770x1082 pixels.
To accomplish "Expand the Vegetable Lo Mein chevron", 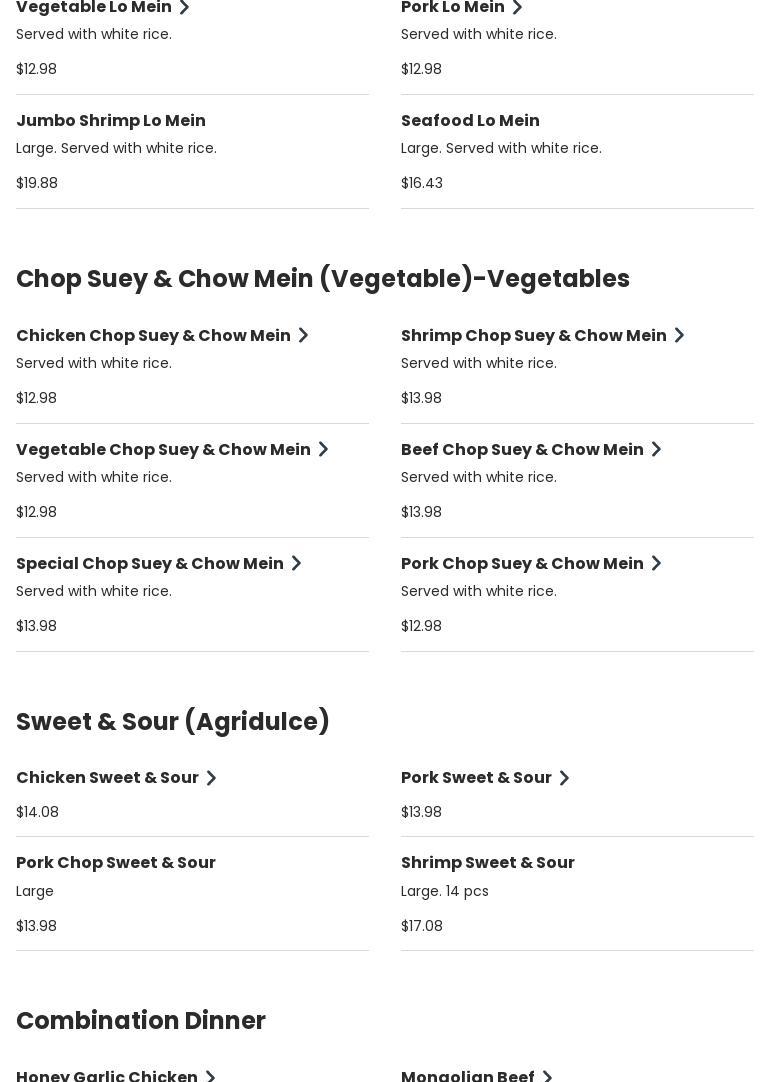I will [x=184, y=8].
